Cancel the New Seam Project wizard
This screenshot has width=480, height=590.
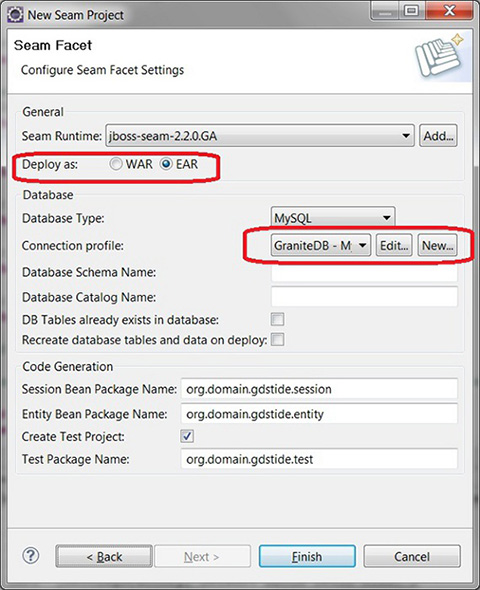(x=412, y=556)
